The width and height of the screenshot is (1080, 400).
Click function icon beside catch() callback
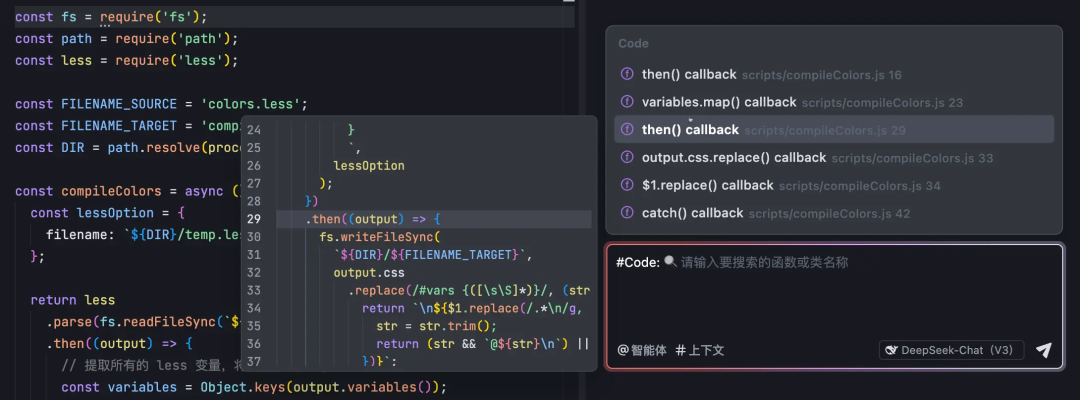(x=627, y=213)
